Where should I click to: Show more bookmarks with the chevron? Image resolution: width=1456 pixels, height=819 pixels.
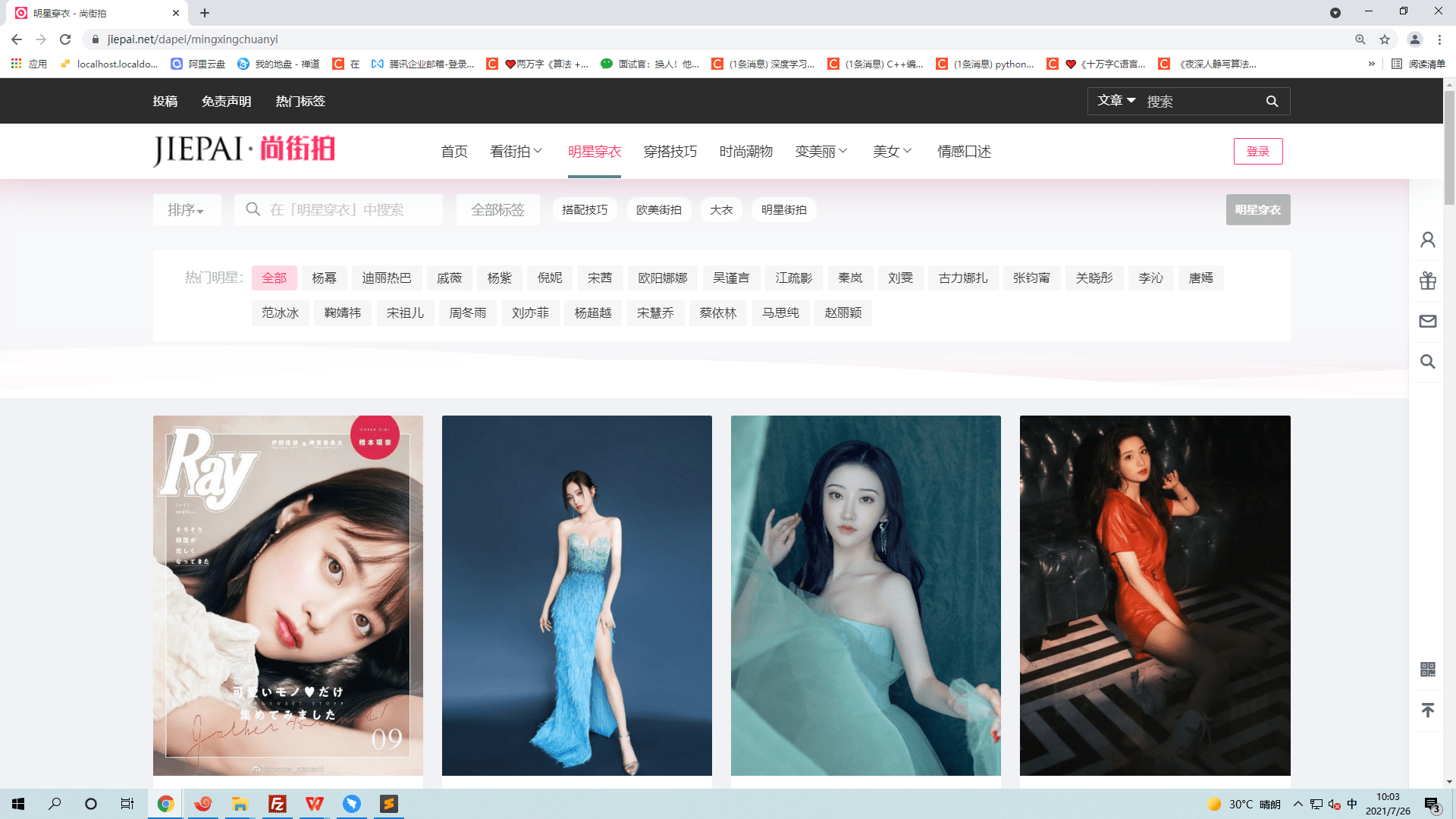1371,64
